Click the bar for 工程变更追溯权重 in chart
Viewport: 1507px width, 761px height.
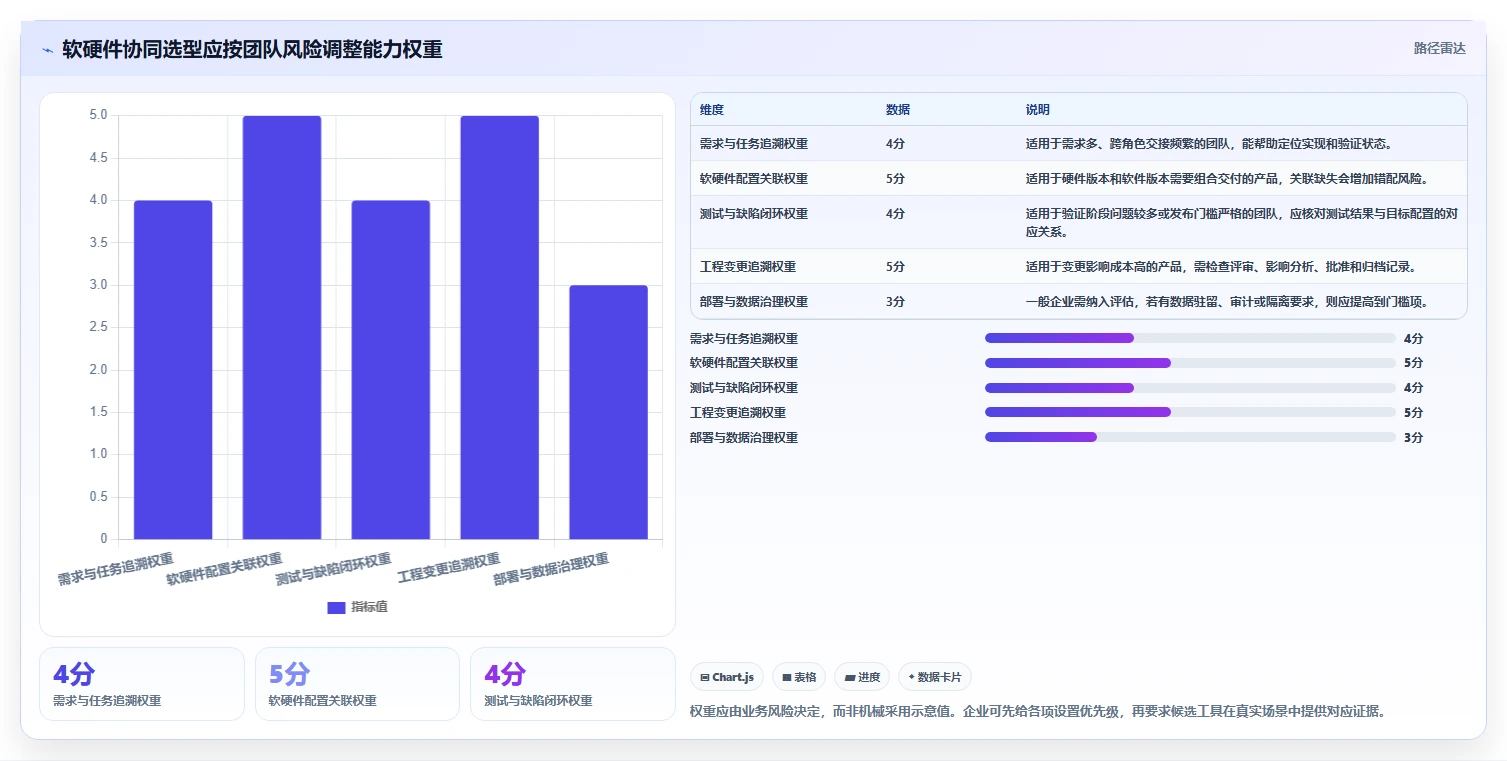point(499,328)
